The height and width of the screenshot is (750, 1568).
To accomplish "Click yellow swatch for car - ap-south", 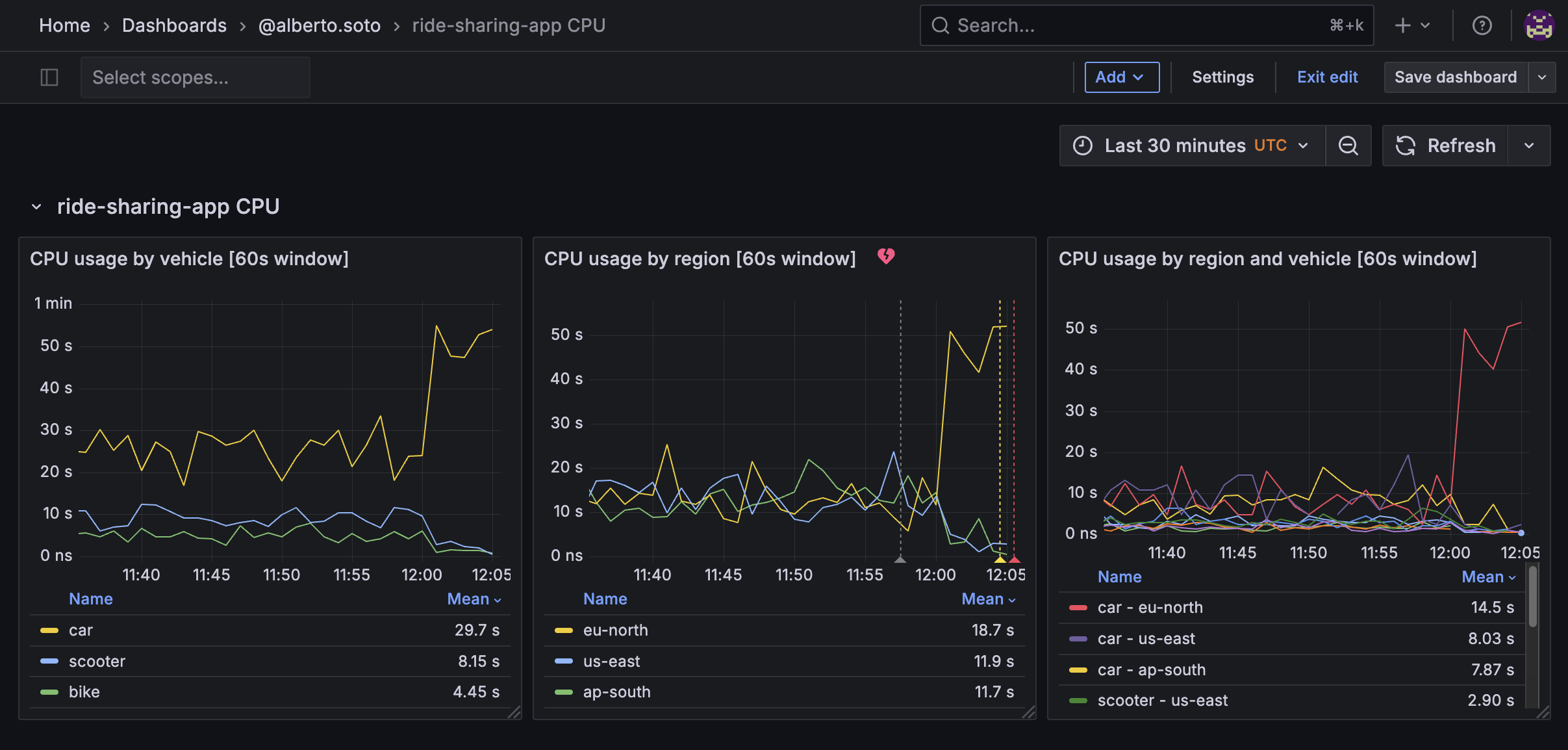I will pyautogui.click(x=1078, y=669).
